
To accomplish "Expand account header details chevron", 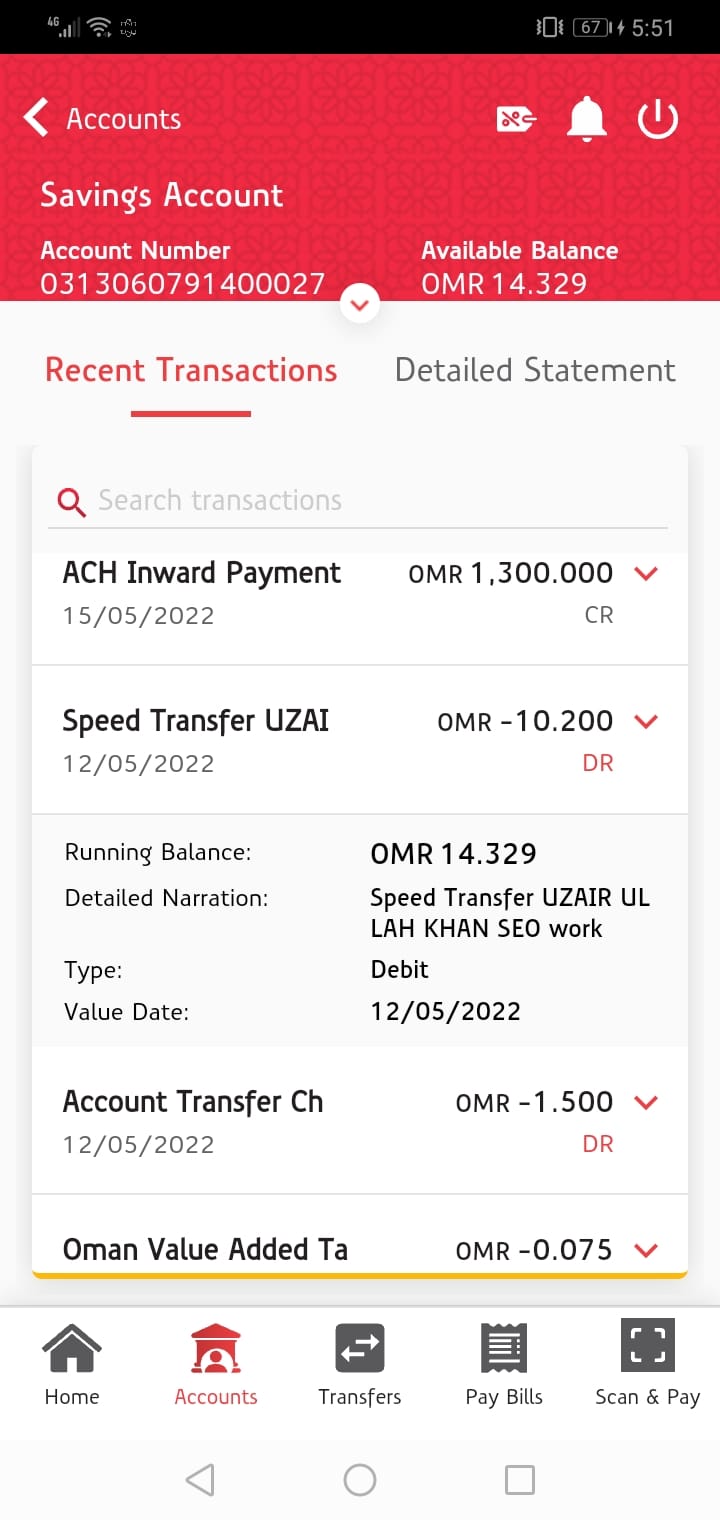I will (x=360, y=303).
